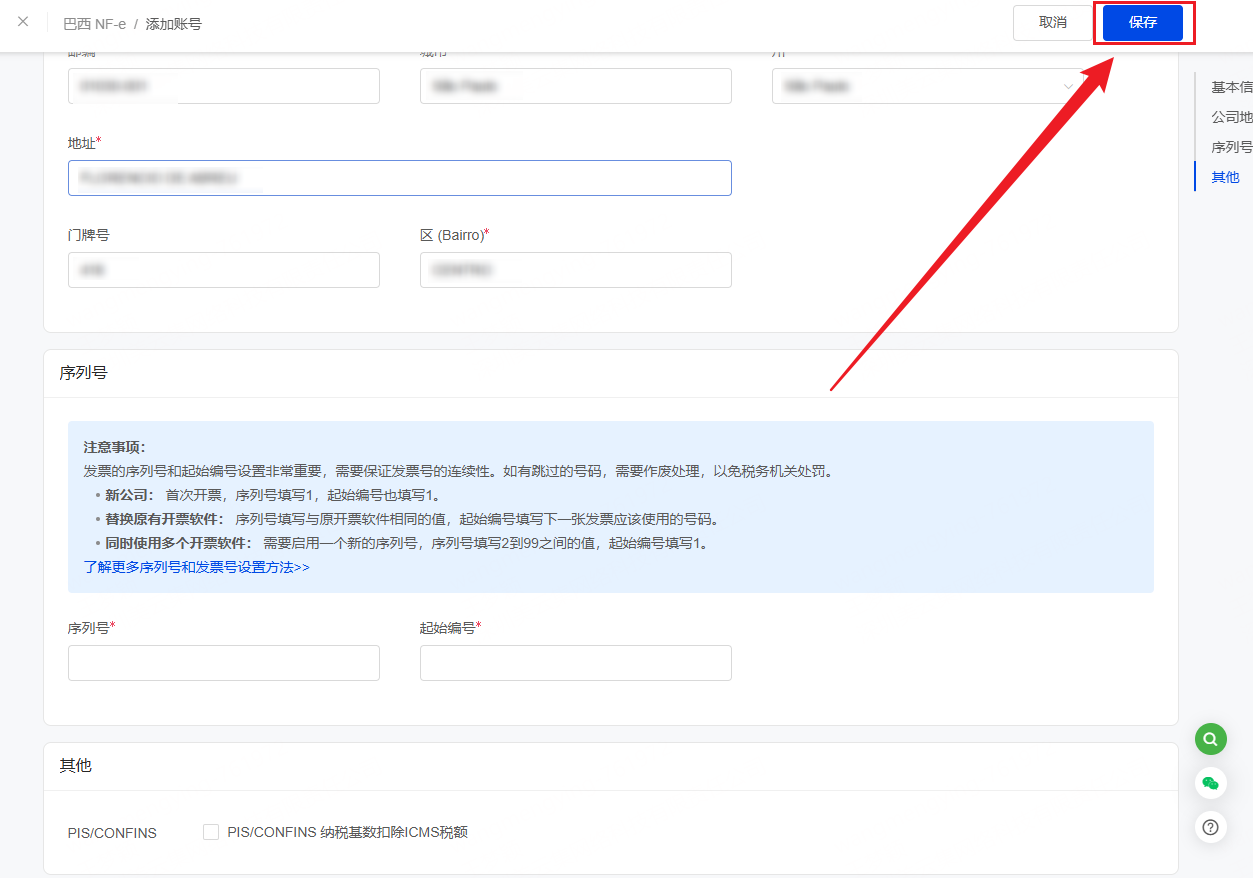
Task: Click the 门牌号 input field
Action: coord(224,270)
